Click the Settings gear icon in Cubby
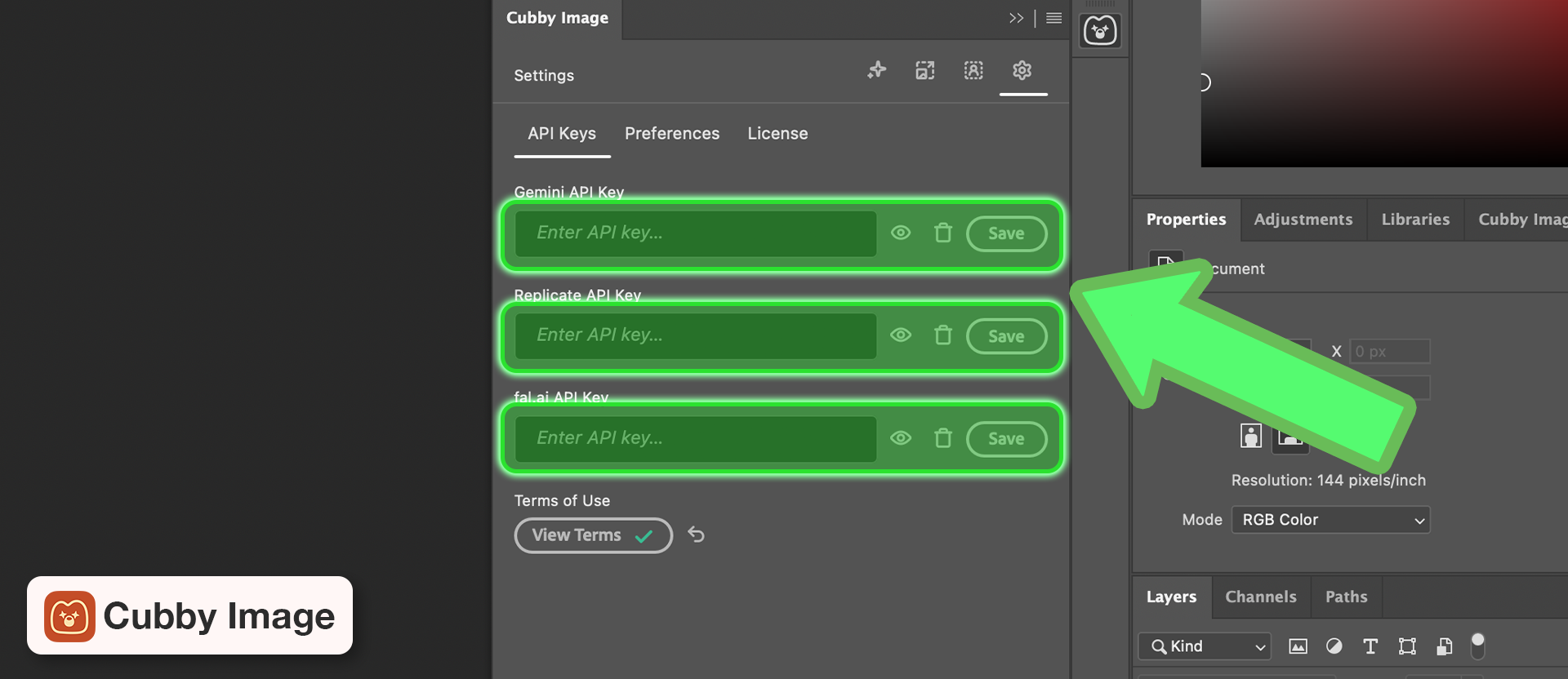 click(1022, 71)
